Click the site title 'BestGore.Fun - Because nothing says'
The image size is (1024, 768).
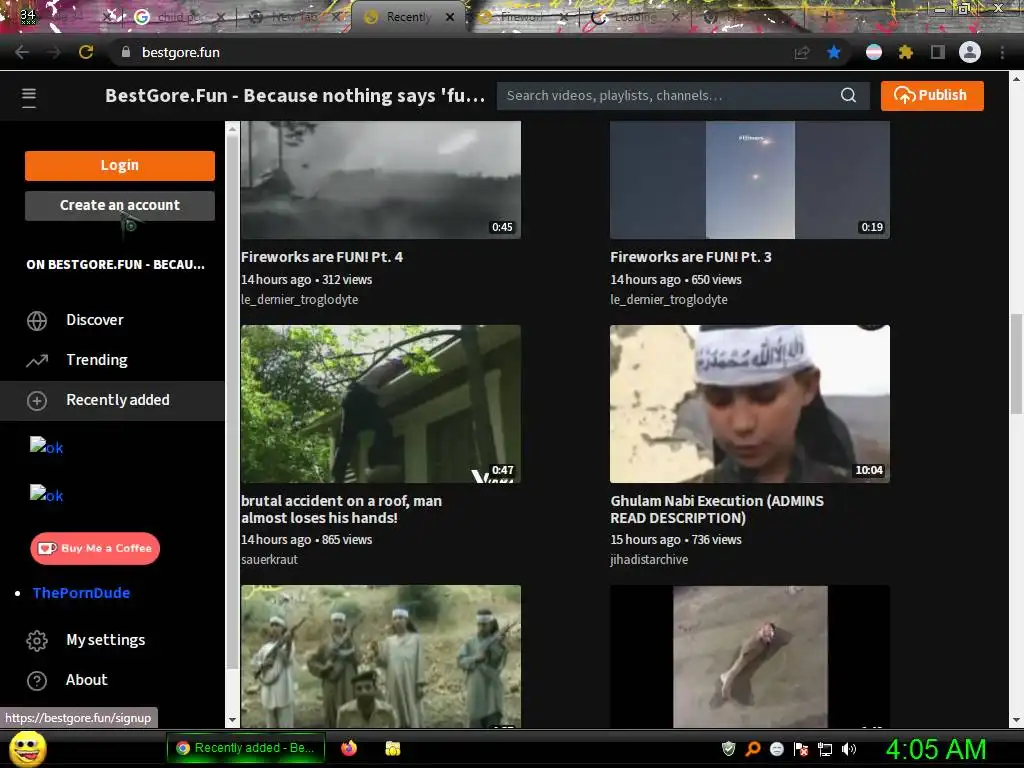tap(295, 95)
